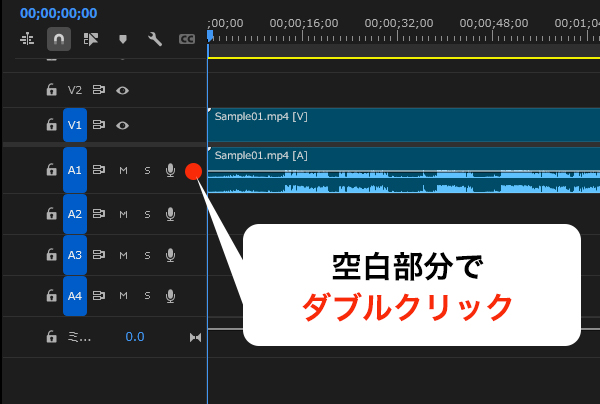Toggle sync lock for V2
The width and height of the screenshot is (600, 404).
(x=99, y=90)
